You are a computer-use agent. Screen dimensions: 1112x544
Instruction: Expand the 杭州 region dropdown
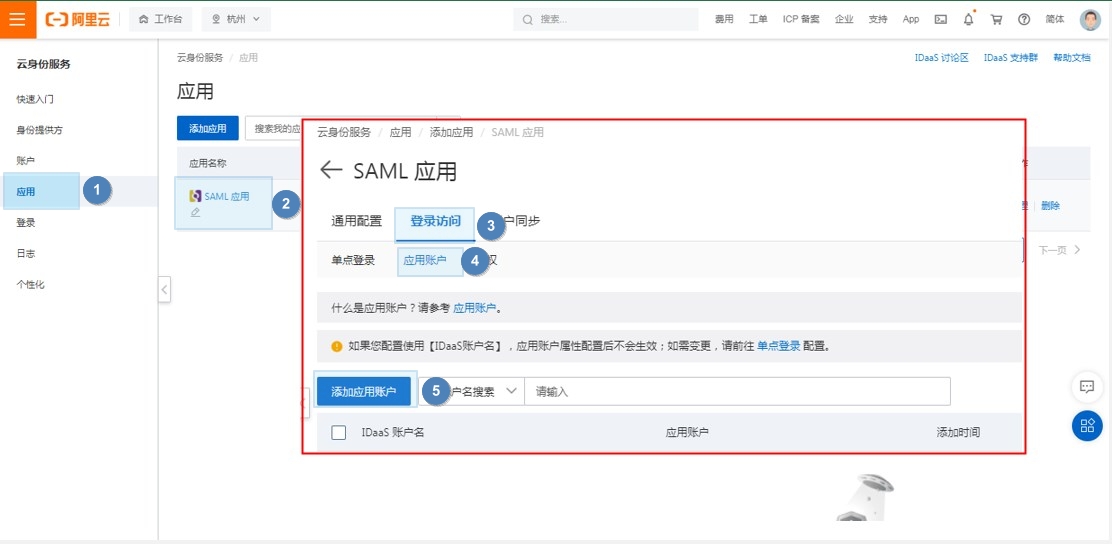(235, 19)
